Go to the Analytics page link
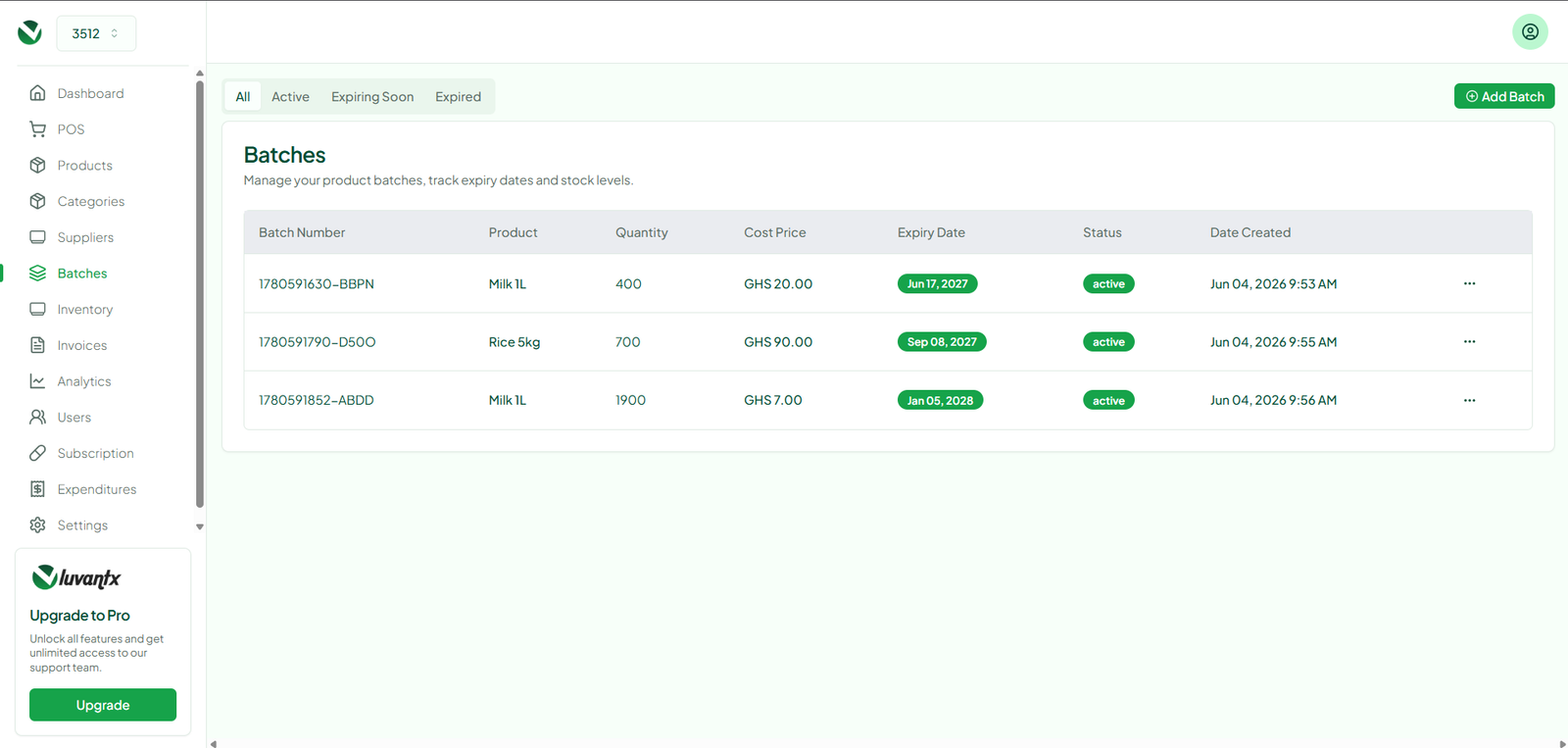 (x=84, y=381)
